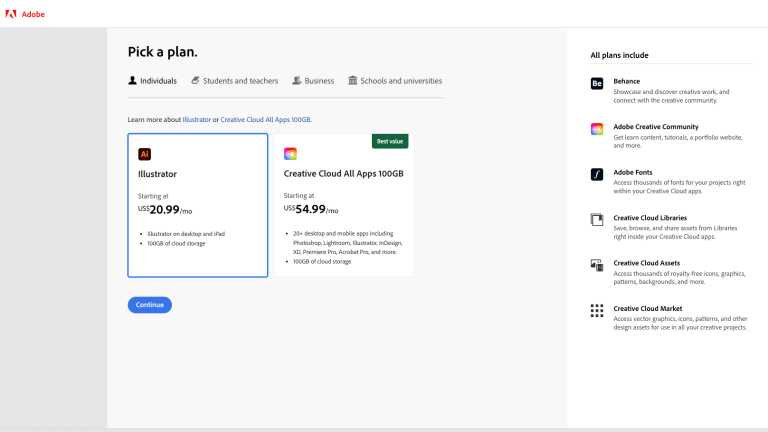
Task: Open Creative Cloud All Apps 100GB link
Action: coord(265,119)
